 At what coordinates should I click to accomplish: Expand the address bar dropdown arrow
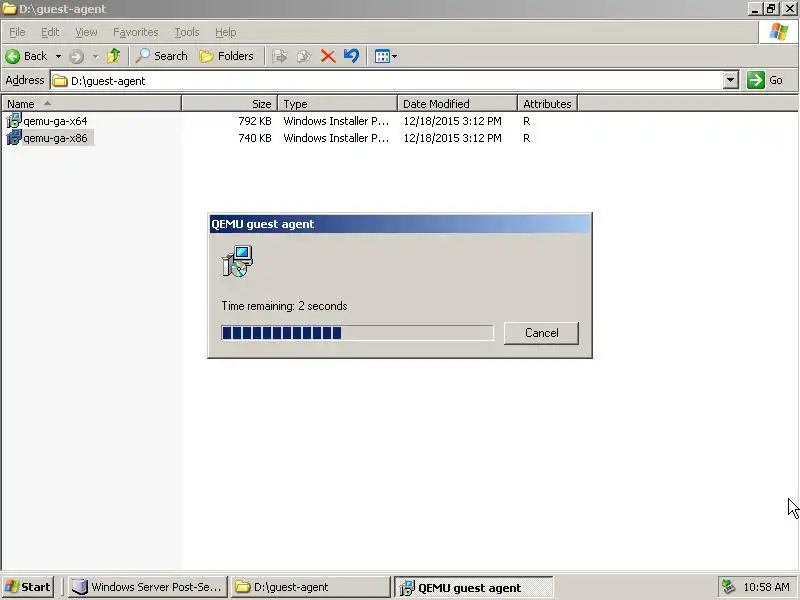[x=731, y=80]
